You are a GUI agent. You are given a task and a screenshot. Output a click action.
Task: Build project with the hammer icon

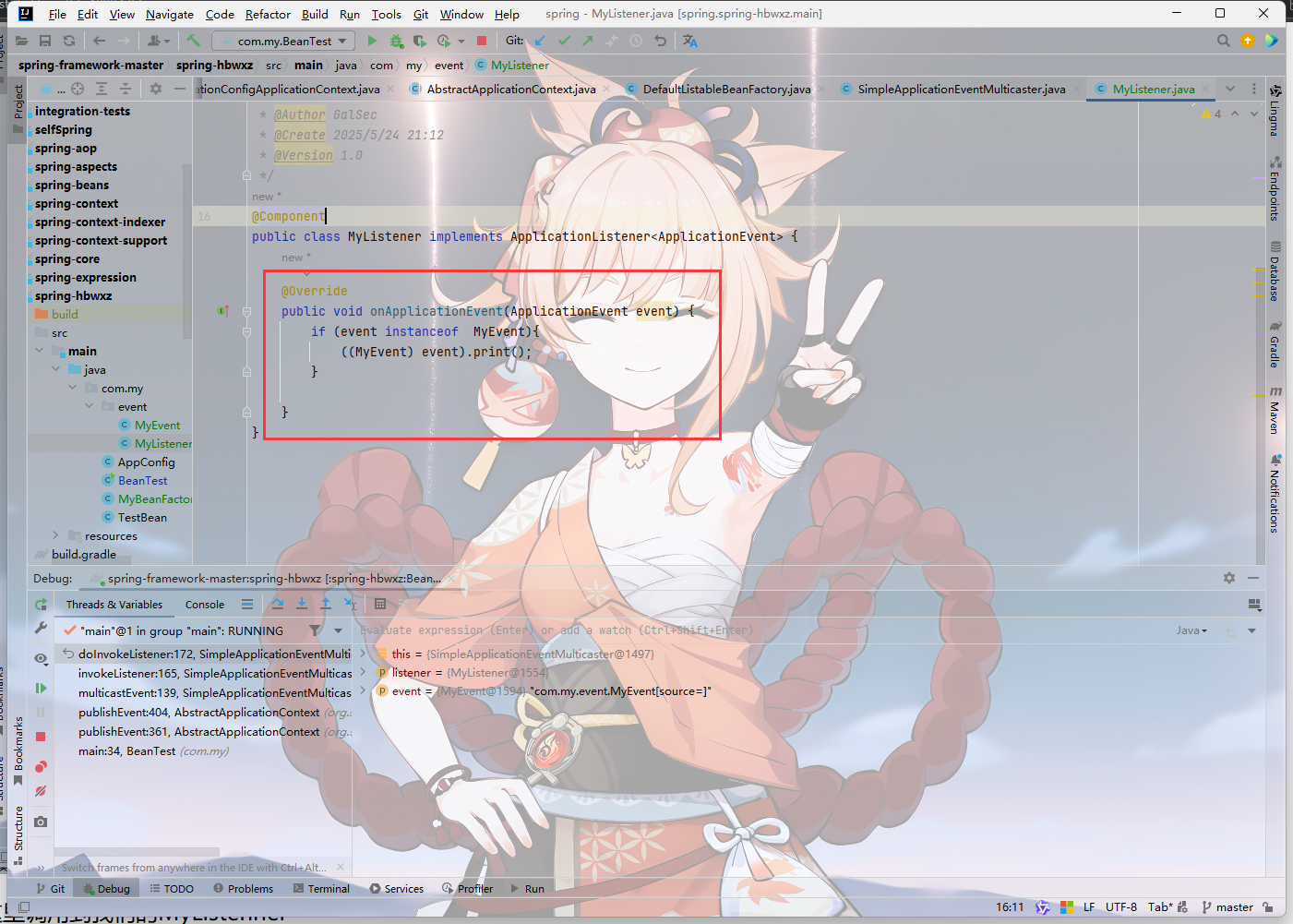(193, 41)
